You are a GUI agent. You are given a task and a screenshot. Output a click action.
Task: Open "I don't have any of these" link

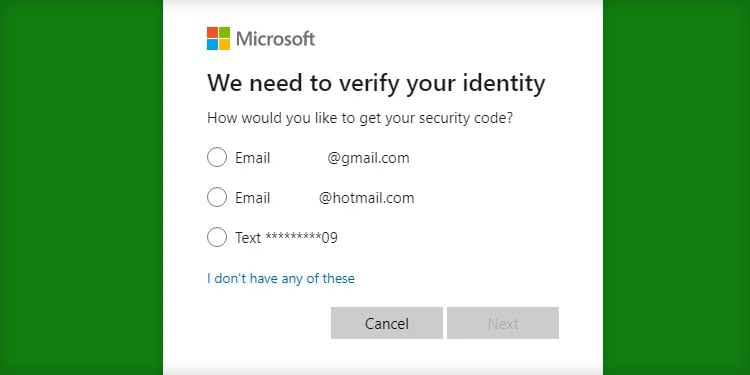[x=281, y=278]
